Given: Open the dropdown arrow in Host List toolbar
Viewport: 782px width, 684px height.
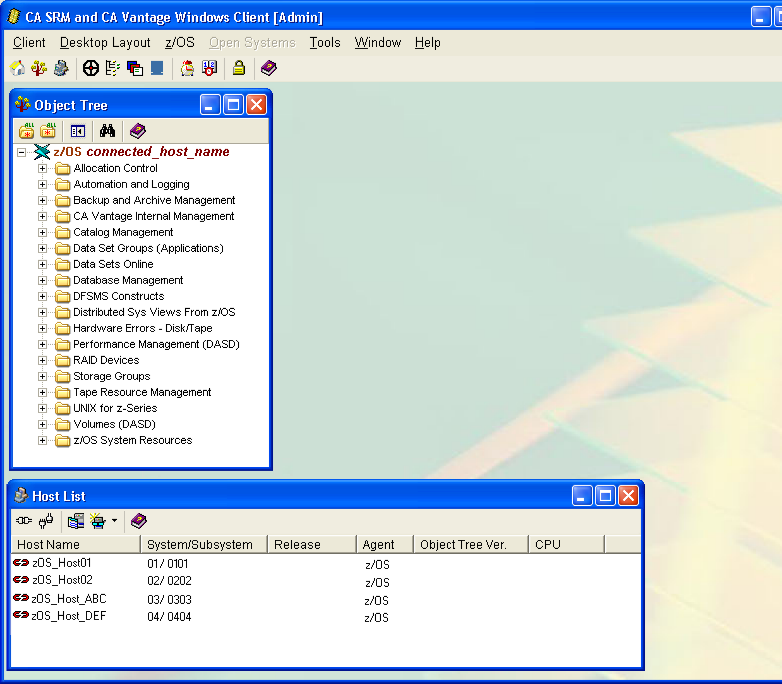Looking at the screenshot, I should [x=114, y=521].
